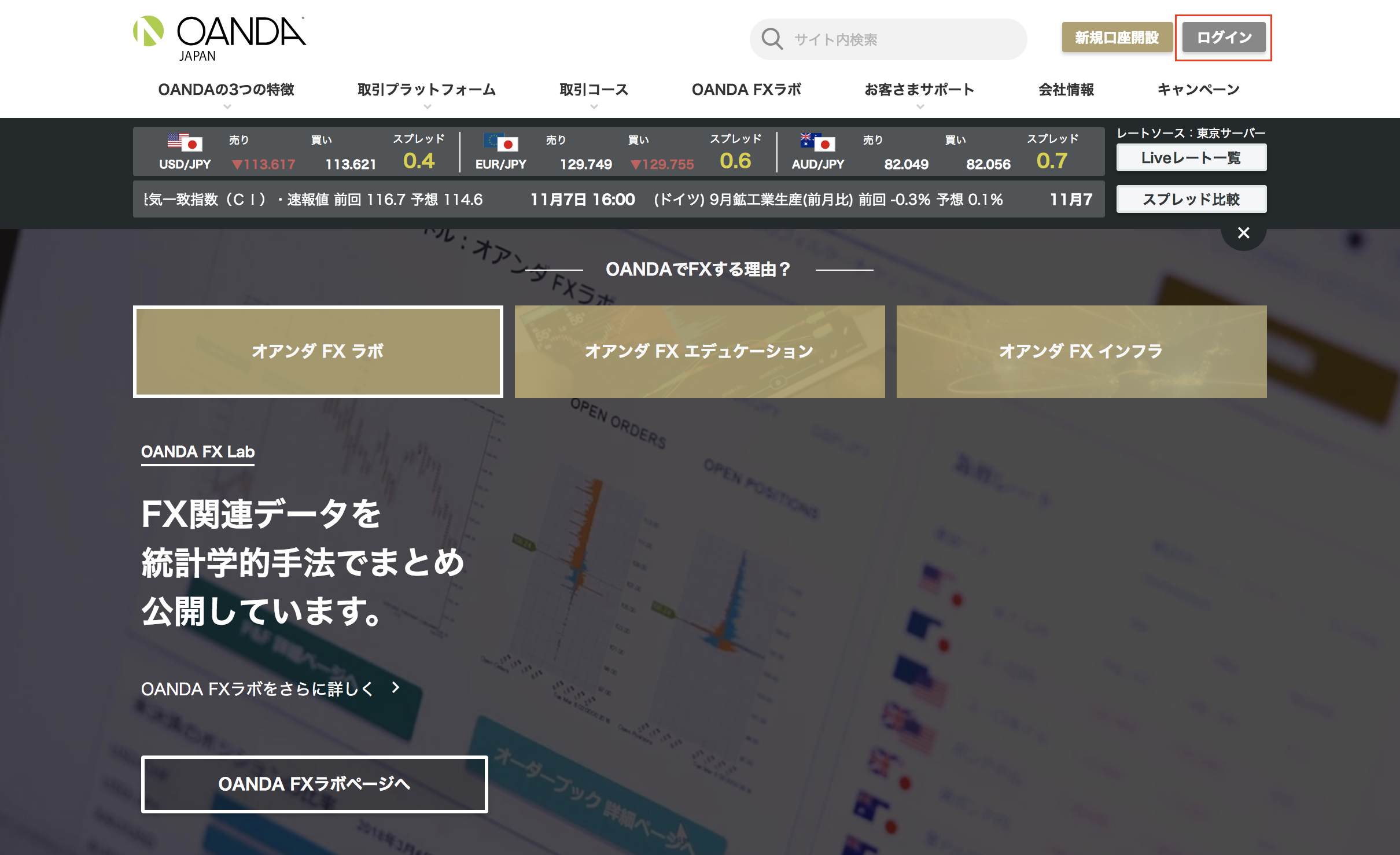Viewport: 1400px width, 855px height.
Task: Click the search magnifier icon
Action: click(x=772, y=39)
